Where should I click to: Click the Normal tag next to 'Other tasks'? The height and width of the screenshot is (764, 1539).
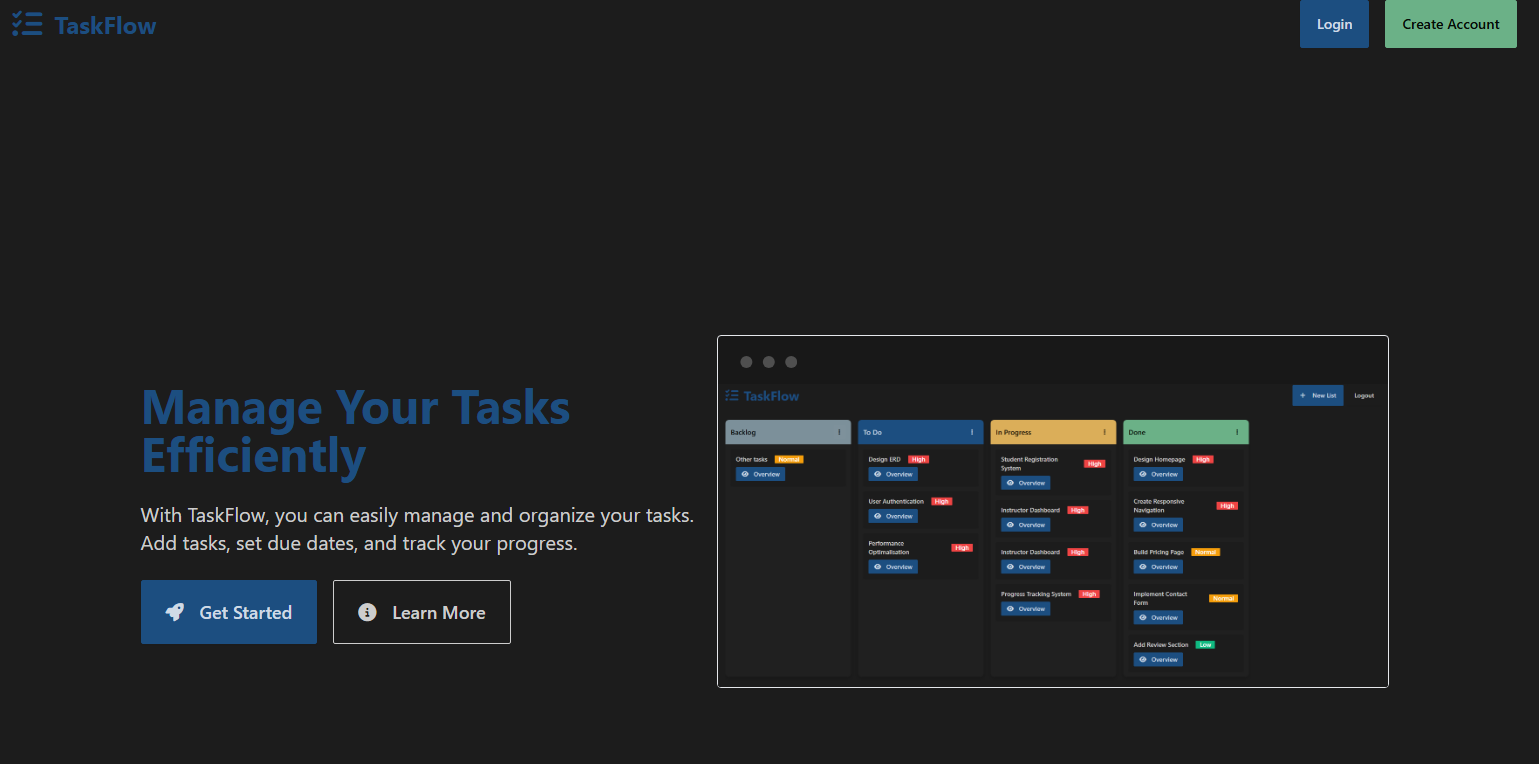pos(789,459)
